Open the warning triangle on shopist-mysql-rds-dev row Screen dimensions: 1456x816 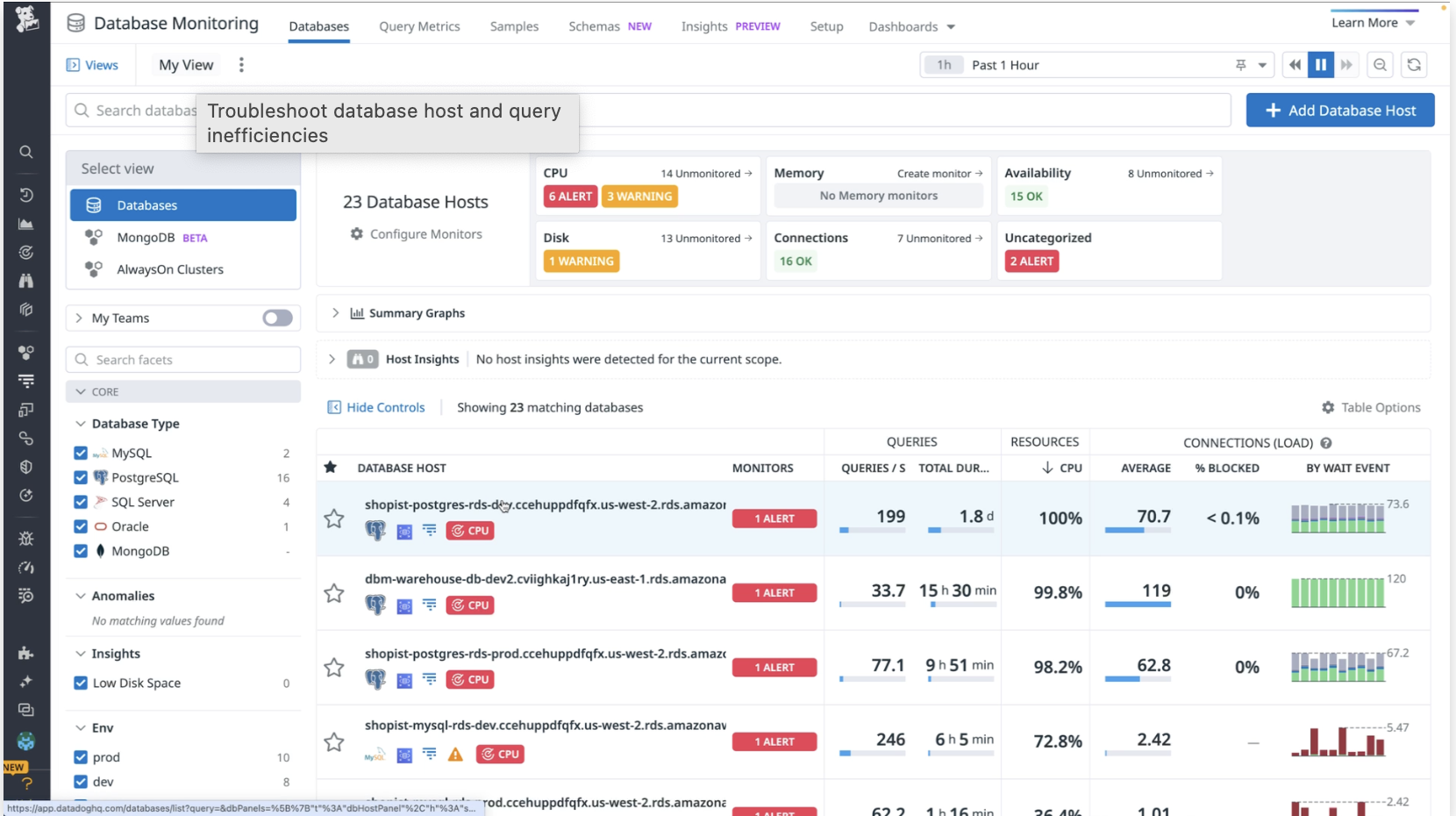[455, 754]
